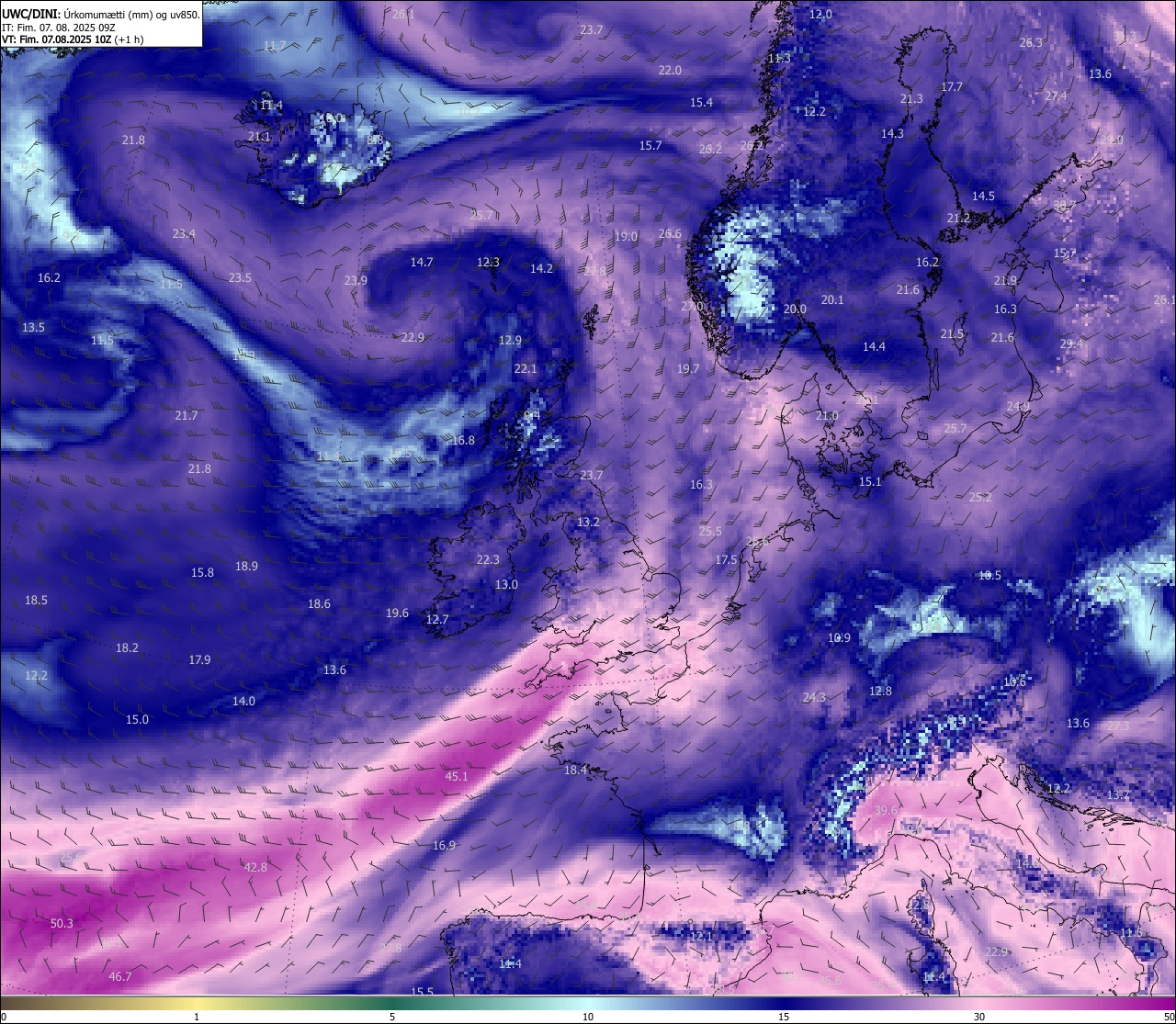The width and height of the screenshot is (1176, 1024).
Task: Click the 19.6 value west of Ireland
Action: pyautogui.click(x=397, y=613)
